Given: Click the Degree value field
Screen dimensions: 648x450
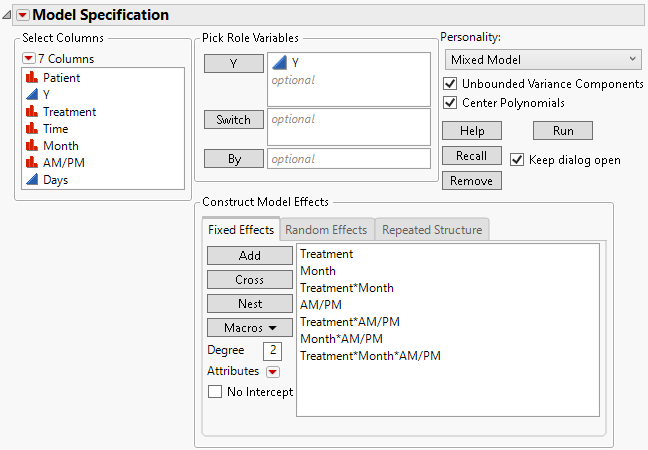Looking at the screenshot, I should pyautogui.click(x=272, y=350).
